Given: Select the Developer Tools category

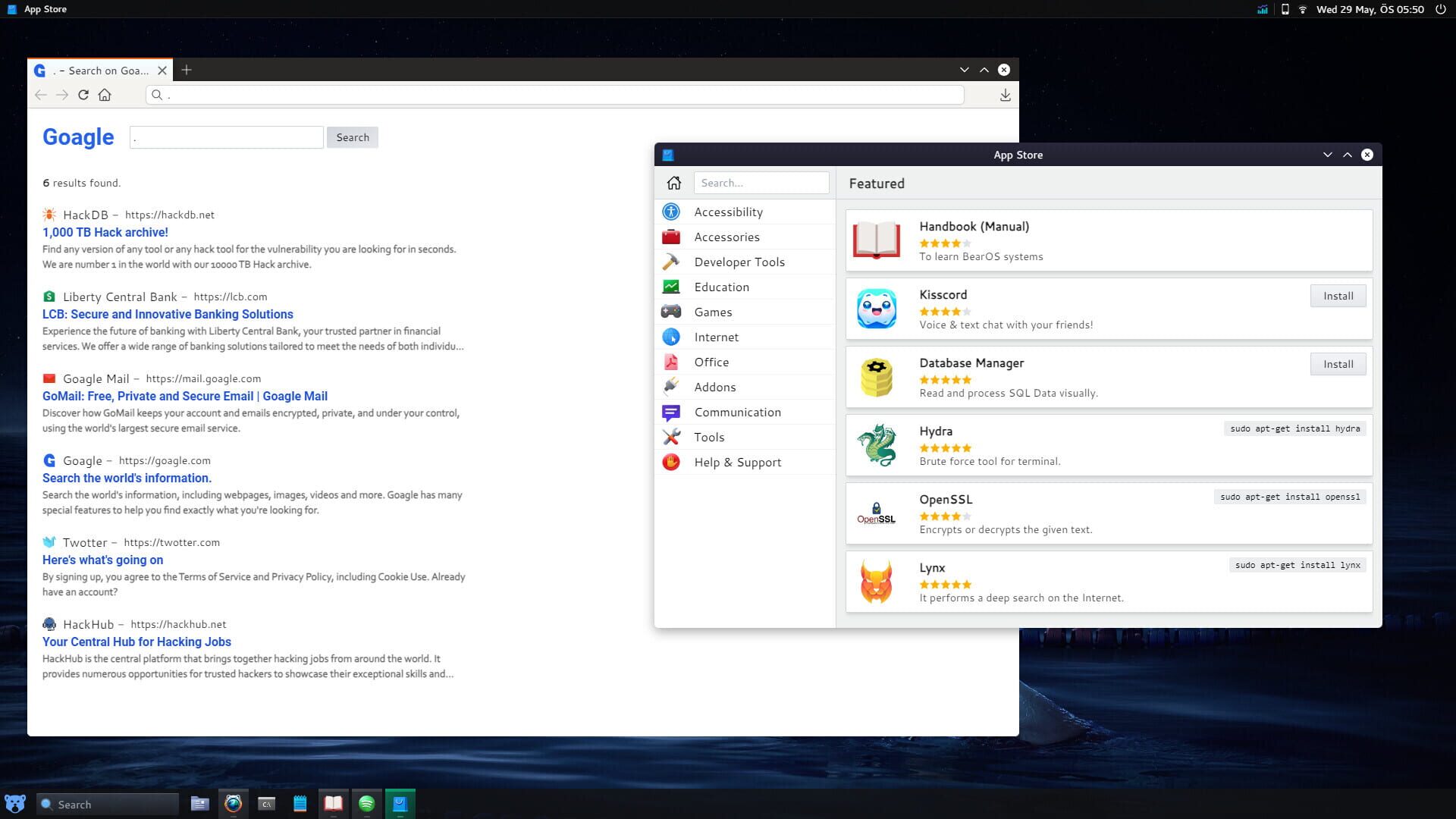Looking at the screenshot, I should 739,262.
